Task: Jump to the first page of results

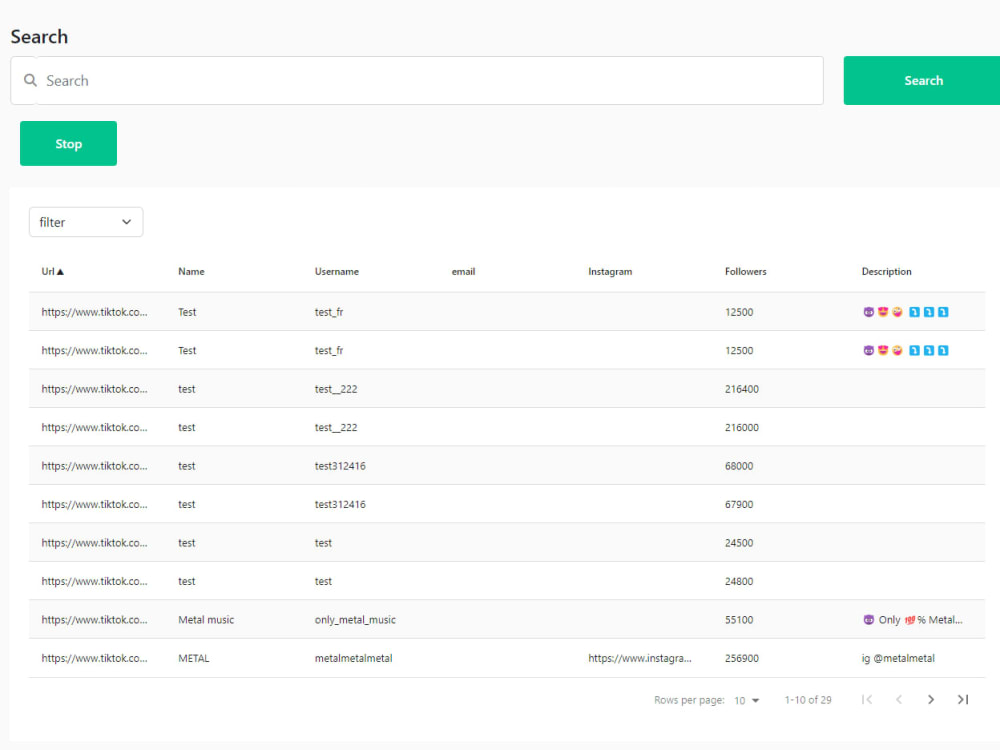Action: [867, 699]
